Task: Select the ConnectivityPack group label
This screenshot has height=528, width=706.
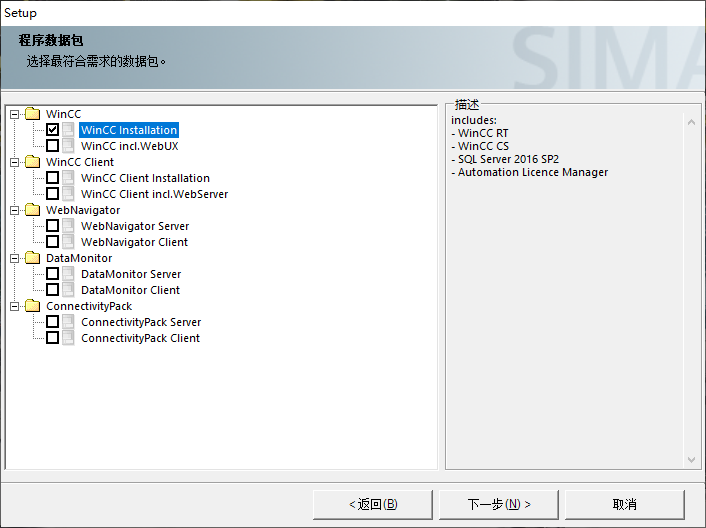Action: click(89, 306)
